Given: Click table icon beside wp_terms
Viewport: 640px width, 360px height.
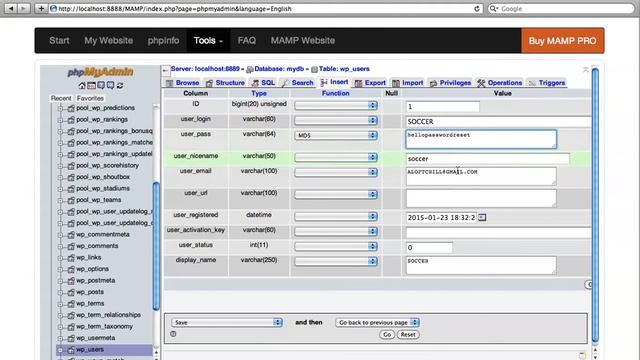Looking at the screenshot, I should click(x=71, y=304).
